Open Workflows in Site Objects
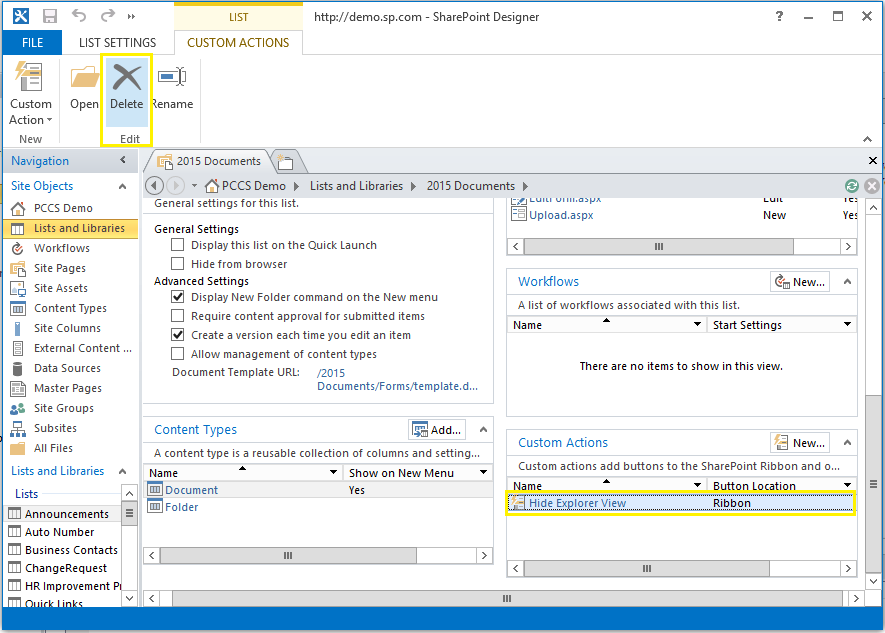 62,248
